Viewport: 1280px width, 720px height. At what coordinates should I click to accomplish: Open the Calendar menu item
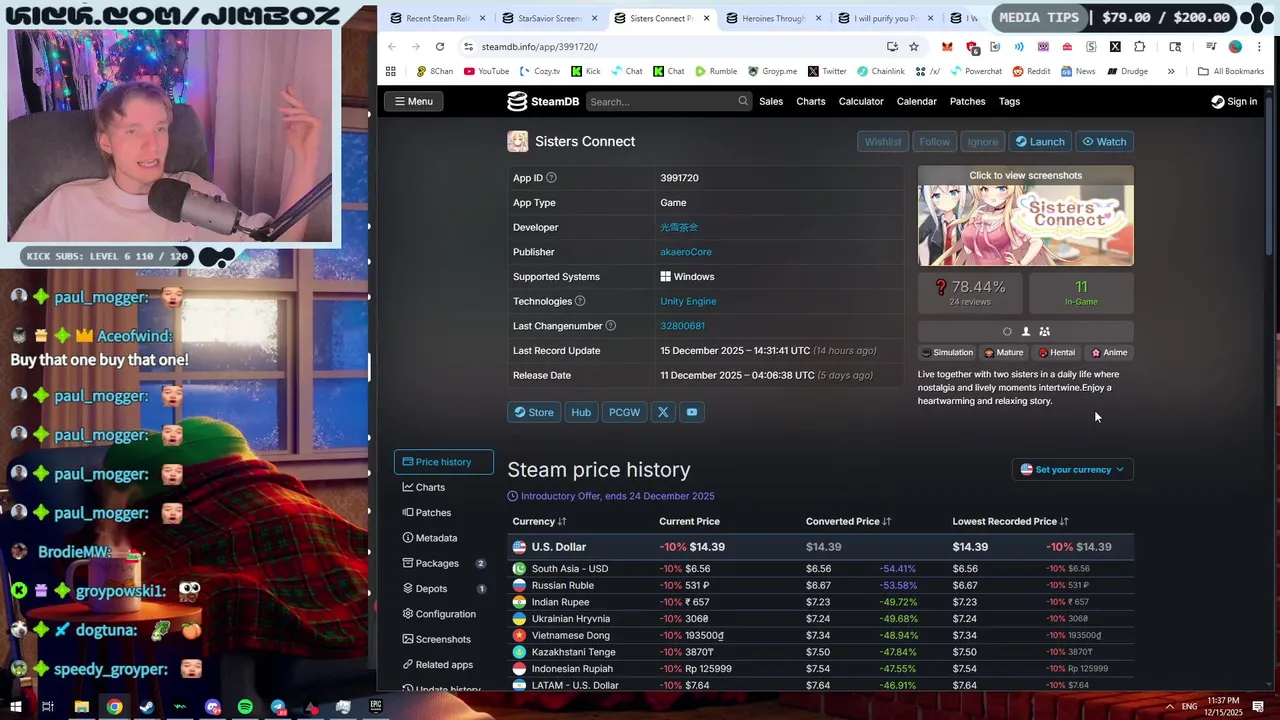click(917, 101)
